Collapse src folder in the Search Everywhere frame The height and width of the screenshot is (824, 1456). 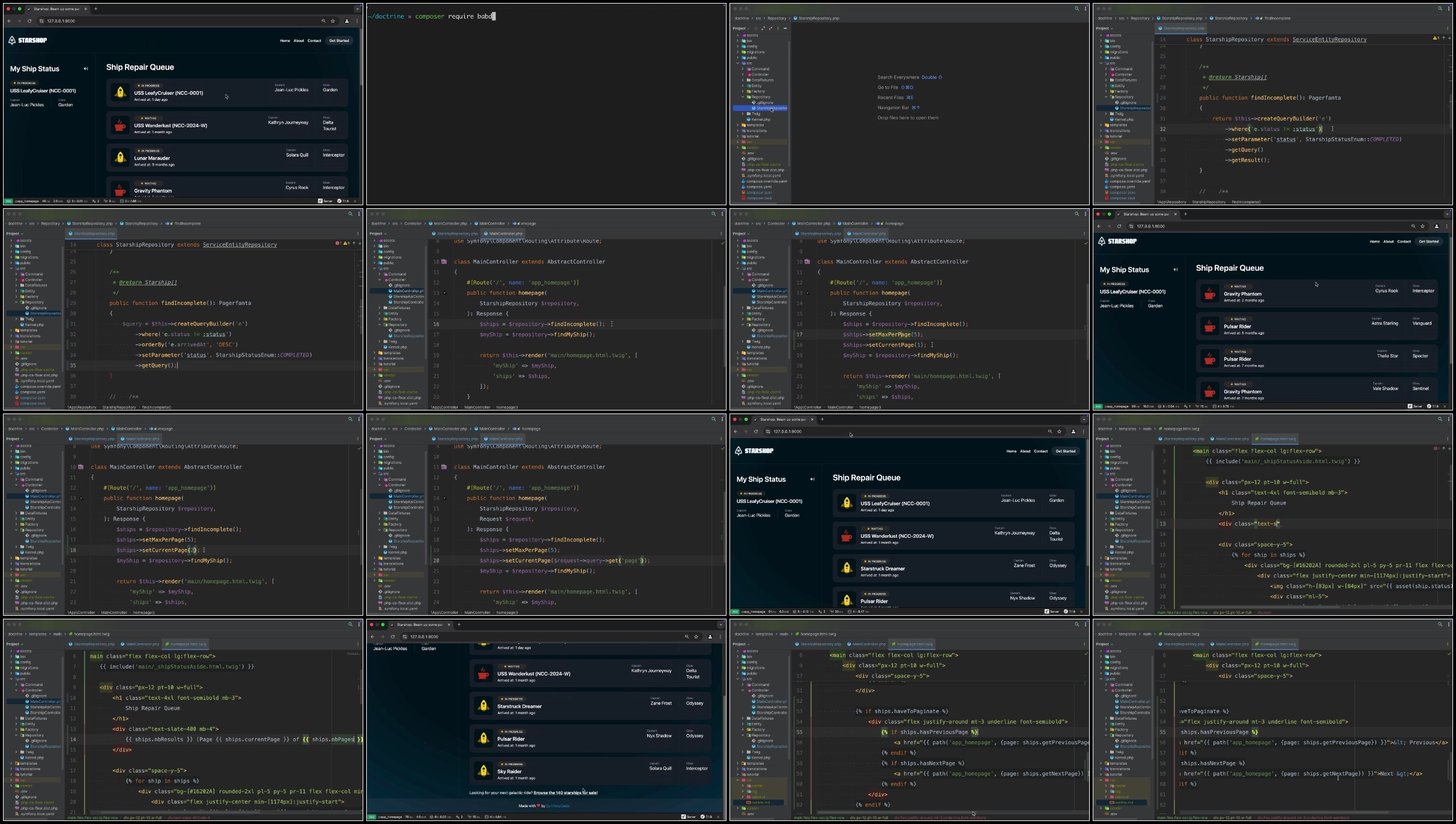click(738, 63)
